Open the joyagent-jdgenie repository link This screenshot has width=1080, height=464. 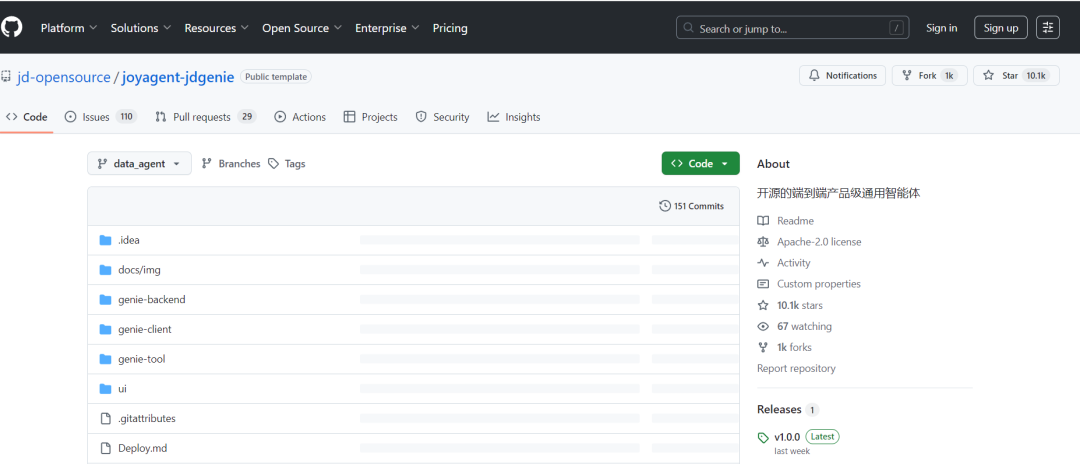tap(178, 77)
